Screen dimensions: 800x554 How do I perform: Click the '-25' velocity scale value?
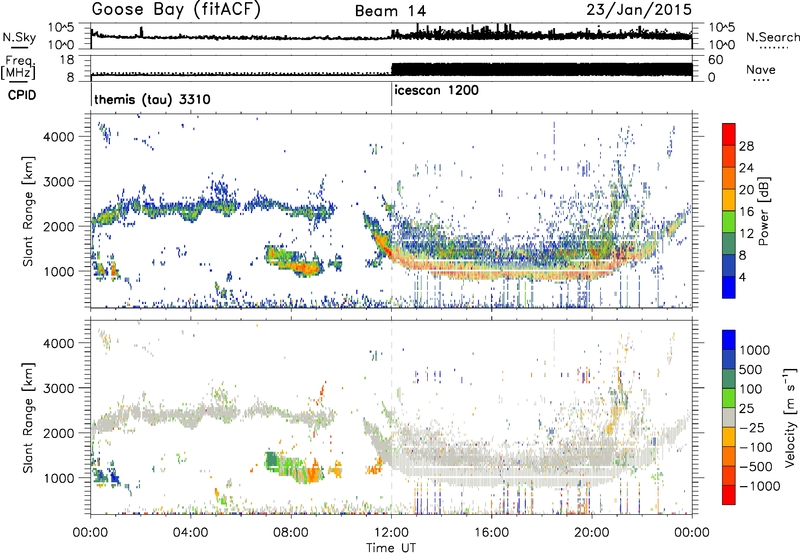(752, 428)
